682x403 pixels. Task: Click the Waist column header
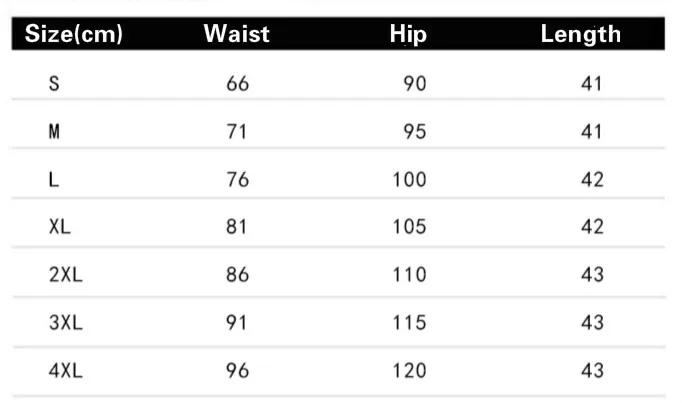pos(237,33)
